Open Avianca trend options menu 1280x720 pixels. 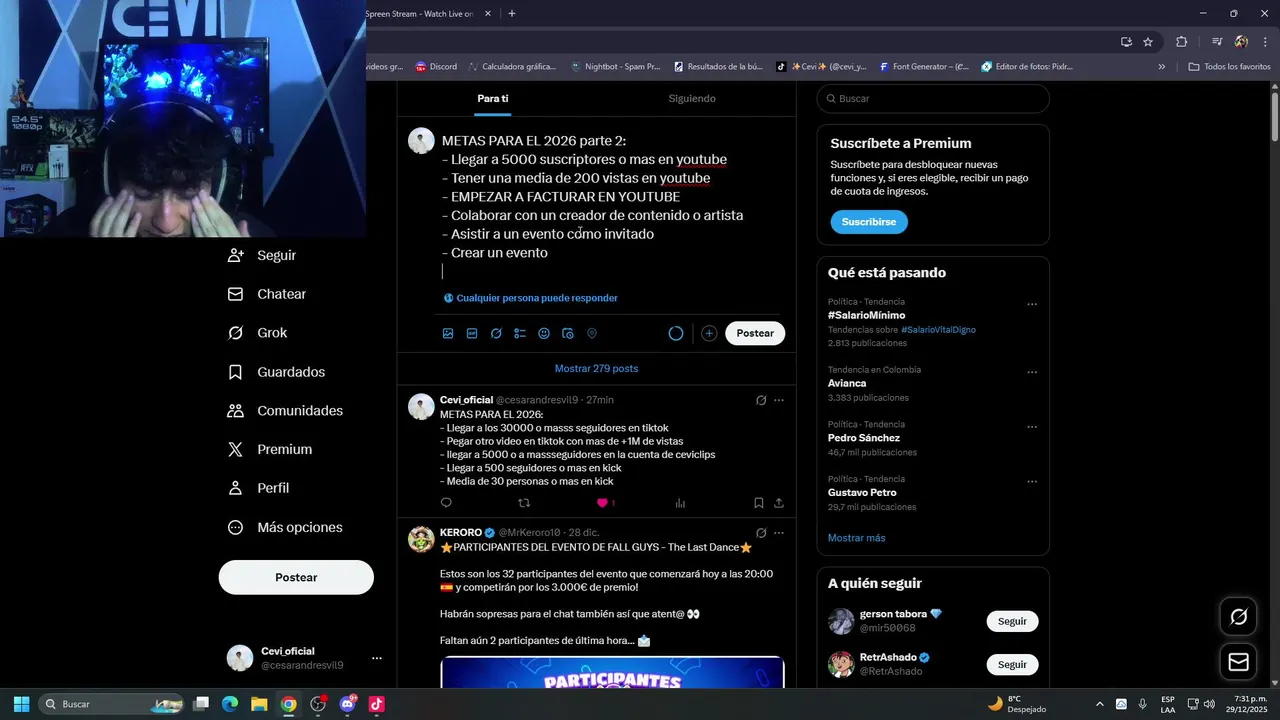click(x=1032, y=372)
